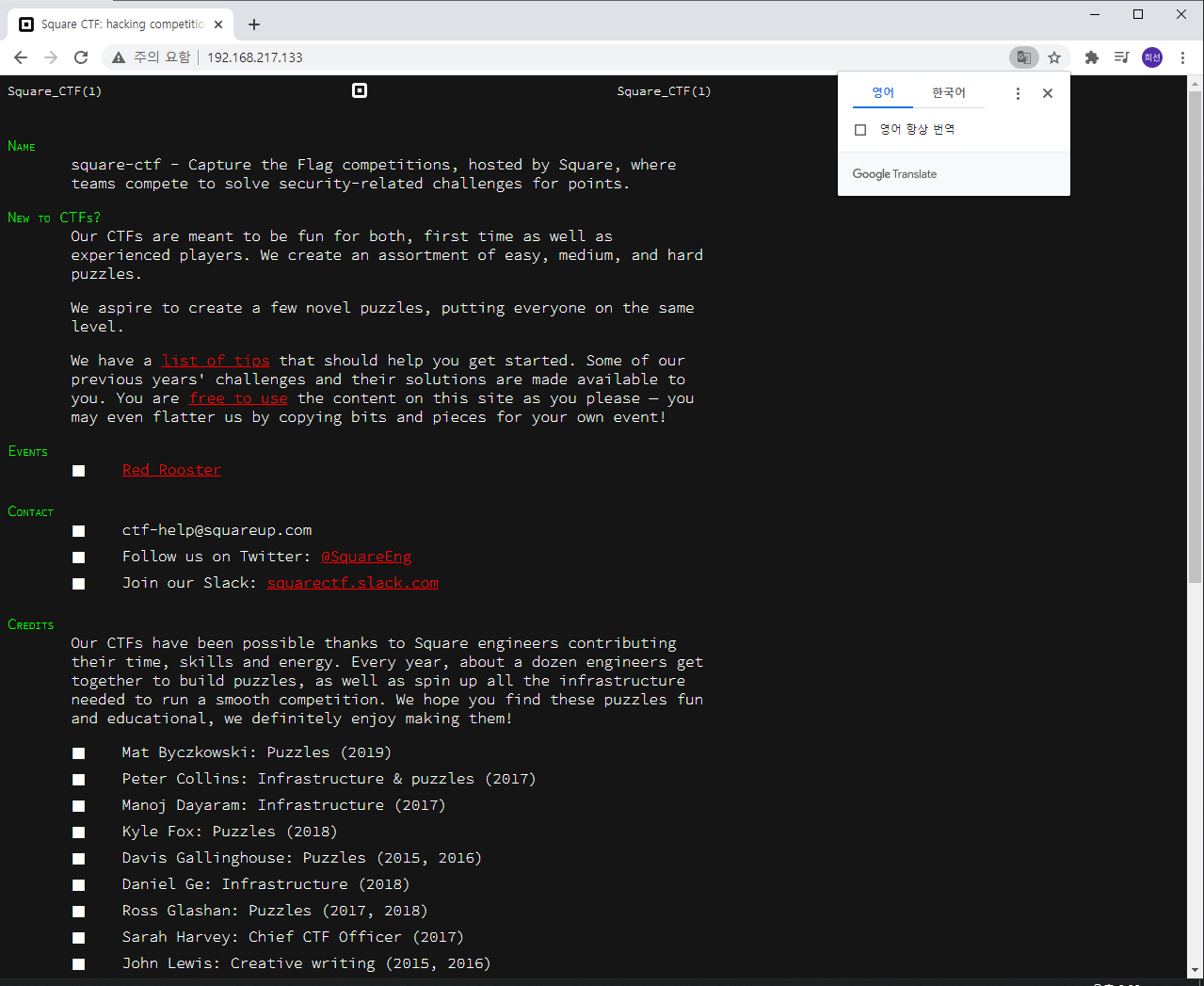The image size is (1204, 986).
Task: Open translate popup options menu
Action: (x=1018, y=93)
